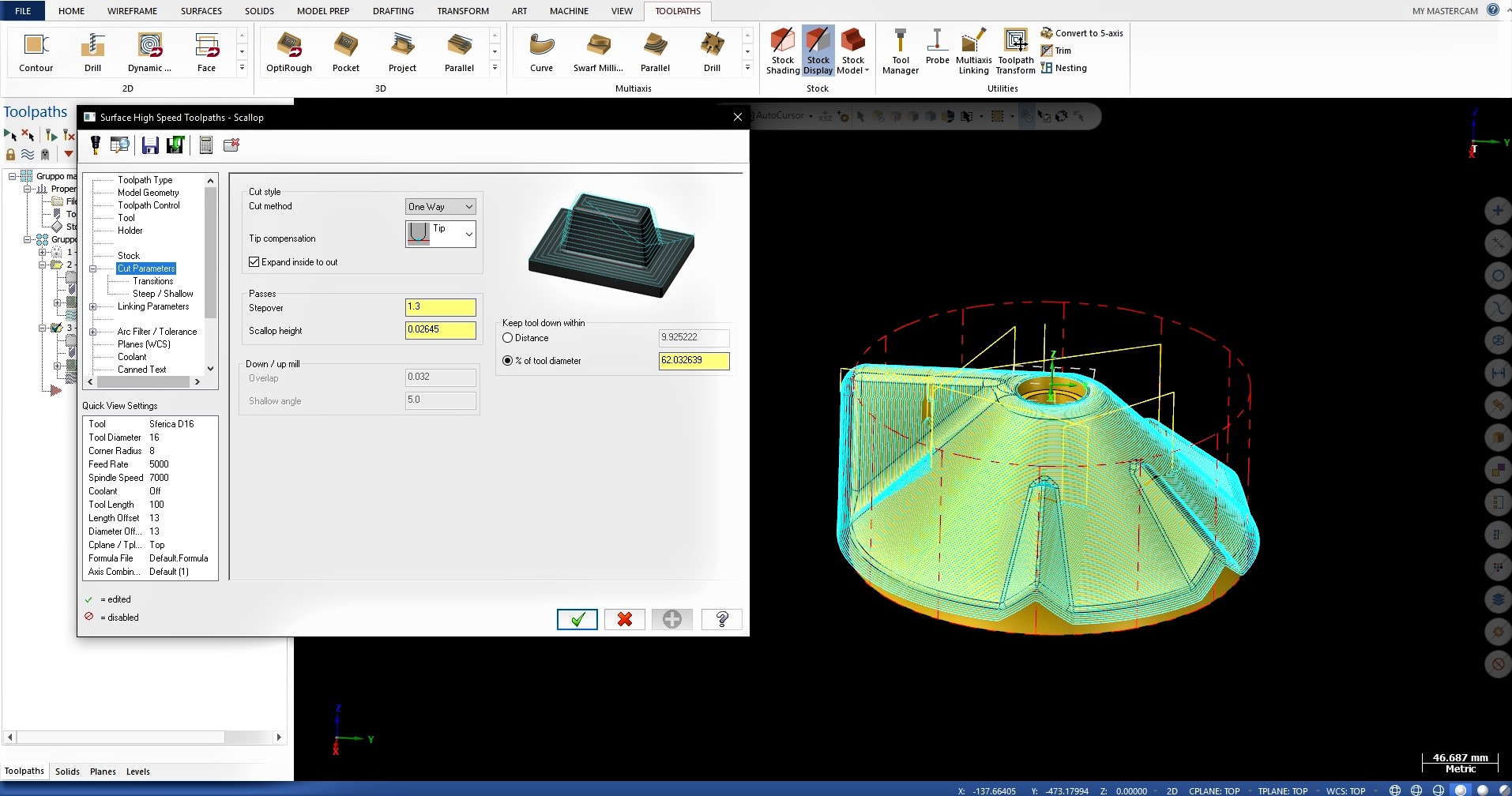Select the Multiaxis Parallel toolpath icon
The height and width of the screenshot is (796, 1512).
(655, 52)
